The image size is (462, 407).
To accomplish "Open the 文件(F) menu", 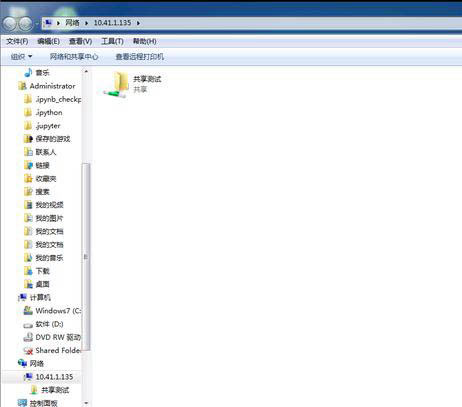I will tap(17, 41).
